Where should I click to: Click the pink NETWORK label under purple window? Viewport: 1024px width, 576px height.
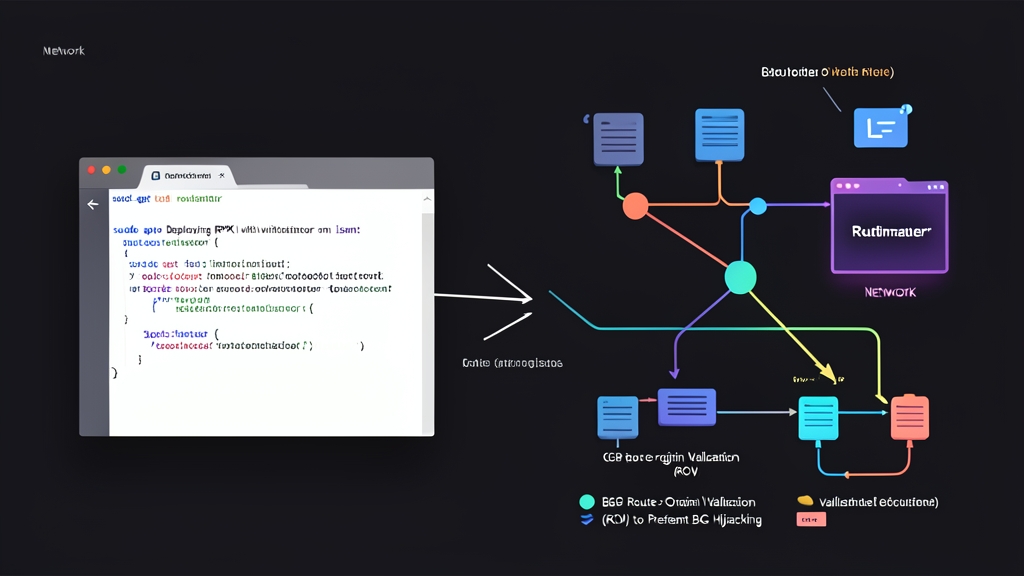coord(890,293)
